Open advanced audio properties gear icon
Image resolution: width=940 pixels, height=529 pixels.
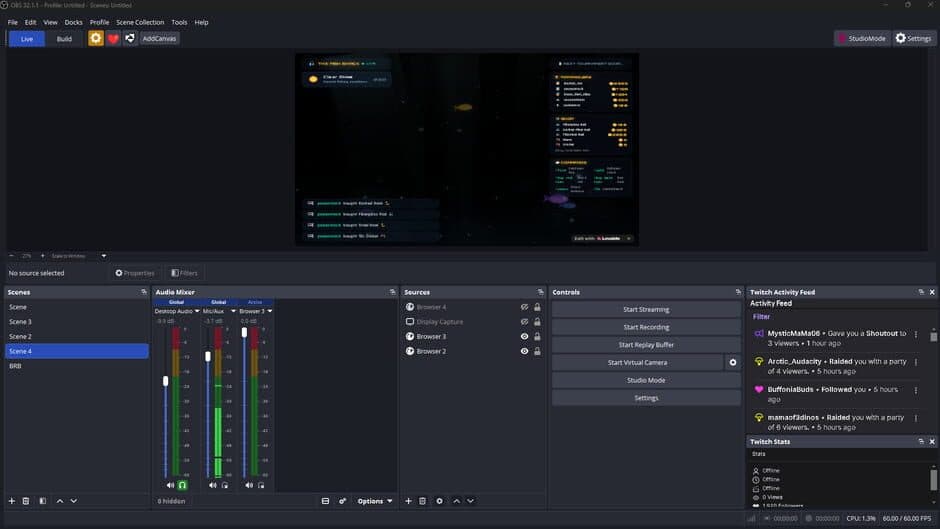342,501
